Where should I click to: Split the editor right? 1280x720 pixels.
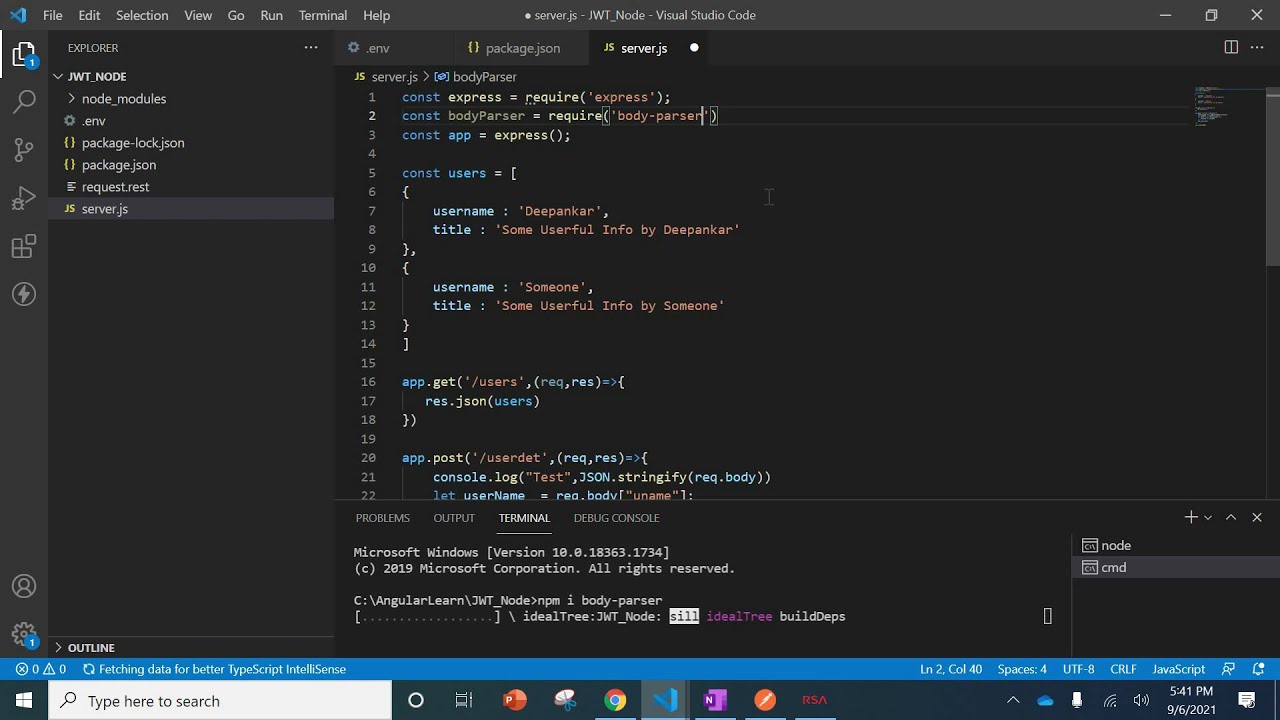(x=1231, y=47)
